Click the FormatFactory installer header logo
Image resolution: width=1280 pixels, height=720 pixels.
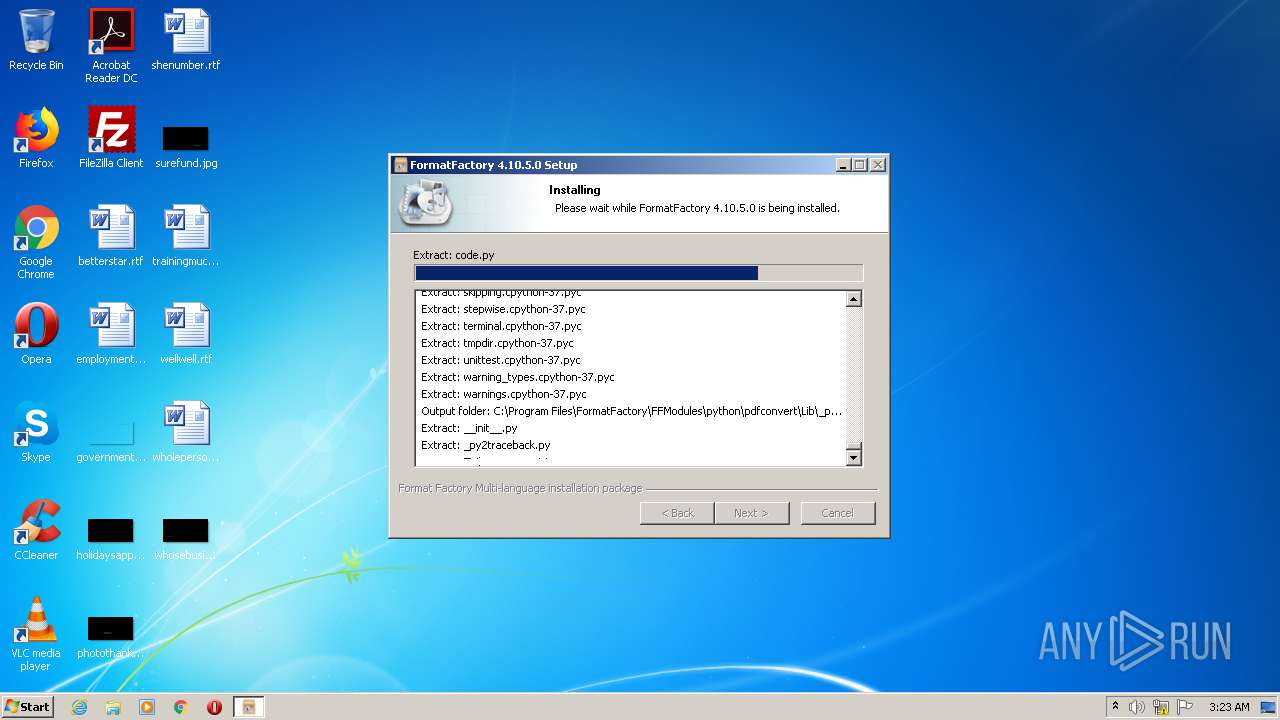[x=426, y=202]
